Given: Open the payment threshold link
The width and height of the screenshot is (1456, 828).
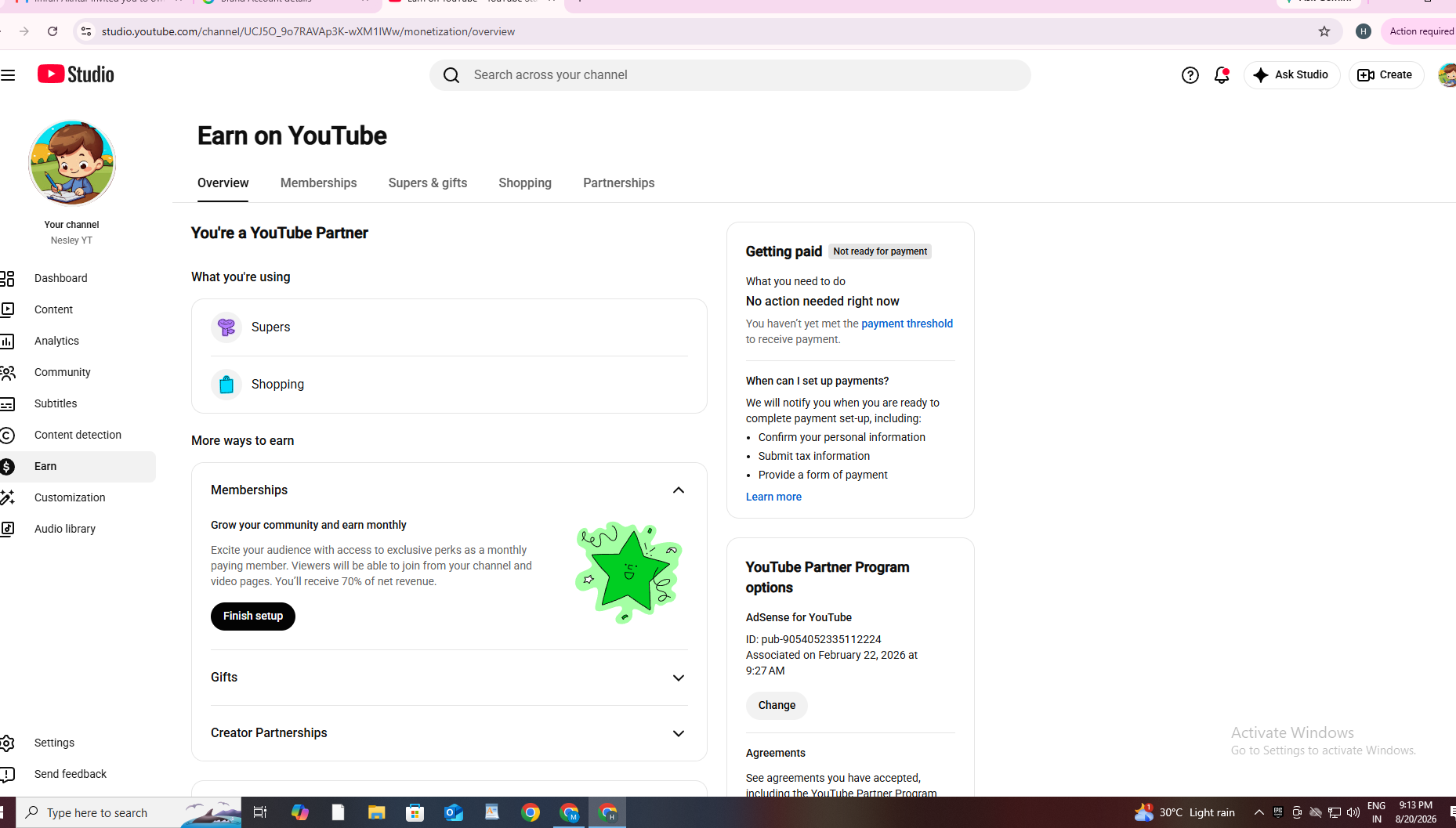Looking at the screenshot, I should pyautogui.click(x=907, y=324).
